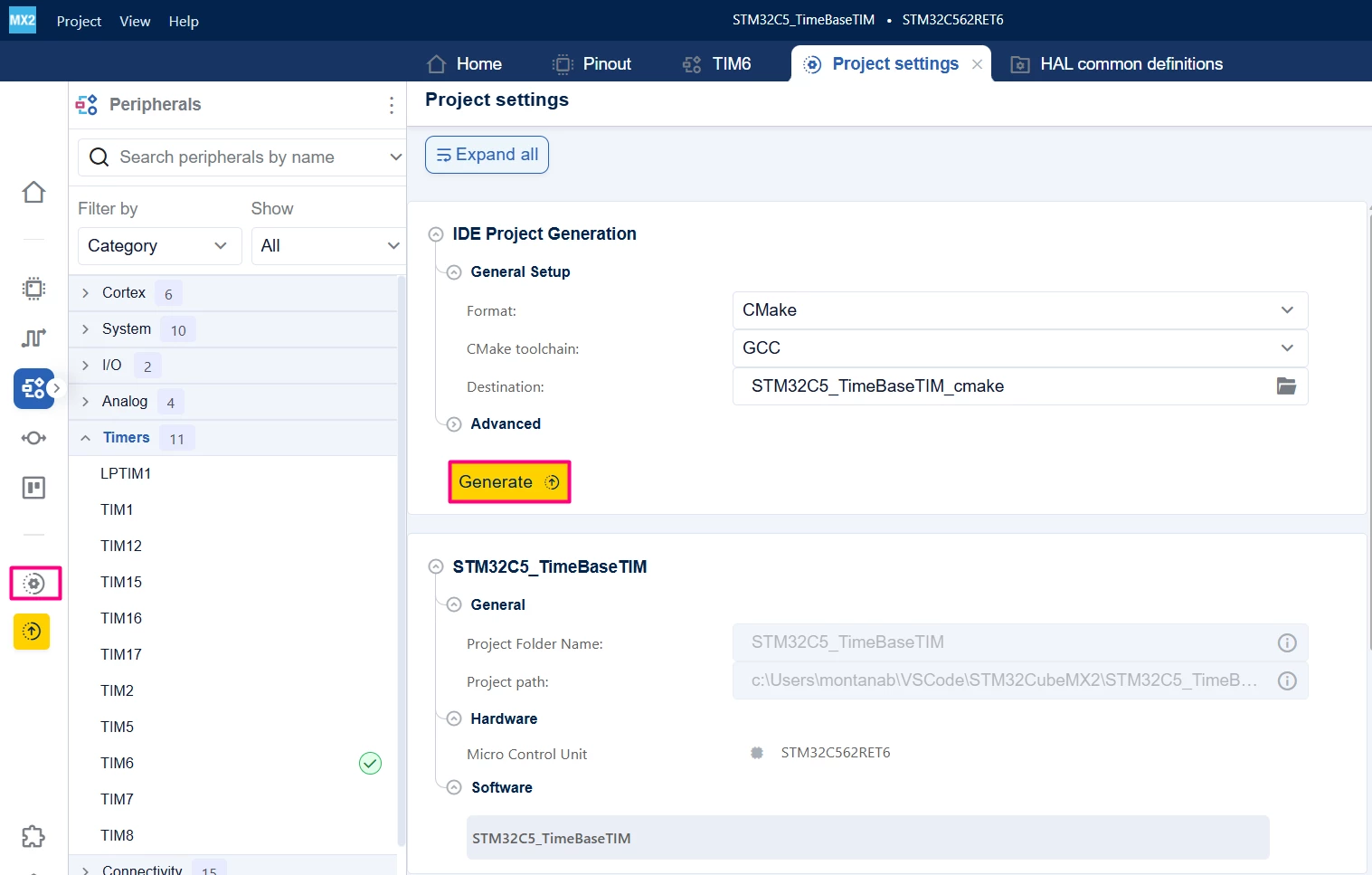Open the Peripherals panel three-dot menu

tap(392, 105)
